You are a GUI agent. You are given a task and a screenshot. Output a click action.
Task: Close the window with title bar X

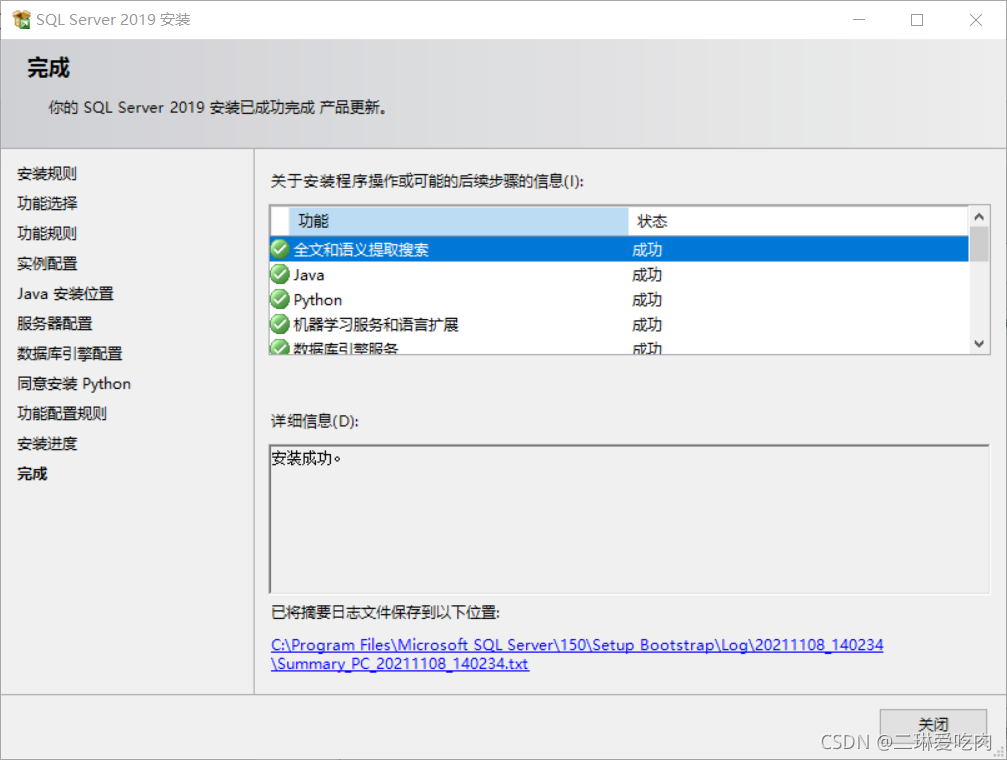[976, 20]
